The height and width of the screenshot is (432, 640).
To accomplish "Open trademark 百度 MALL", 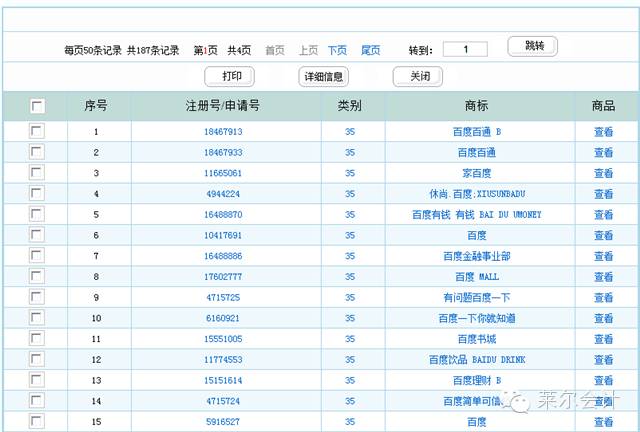I will tap(477, 277).
